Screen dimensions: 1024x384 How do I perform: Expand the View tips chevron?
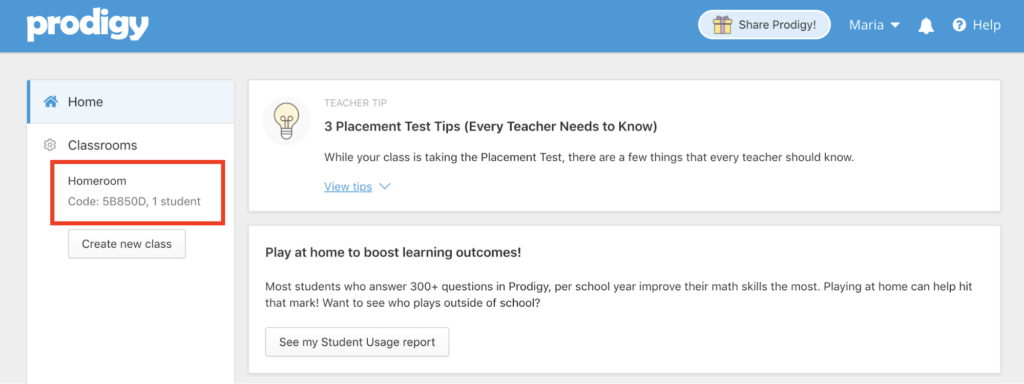385,187
